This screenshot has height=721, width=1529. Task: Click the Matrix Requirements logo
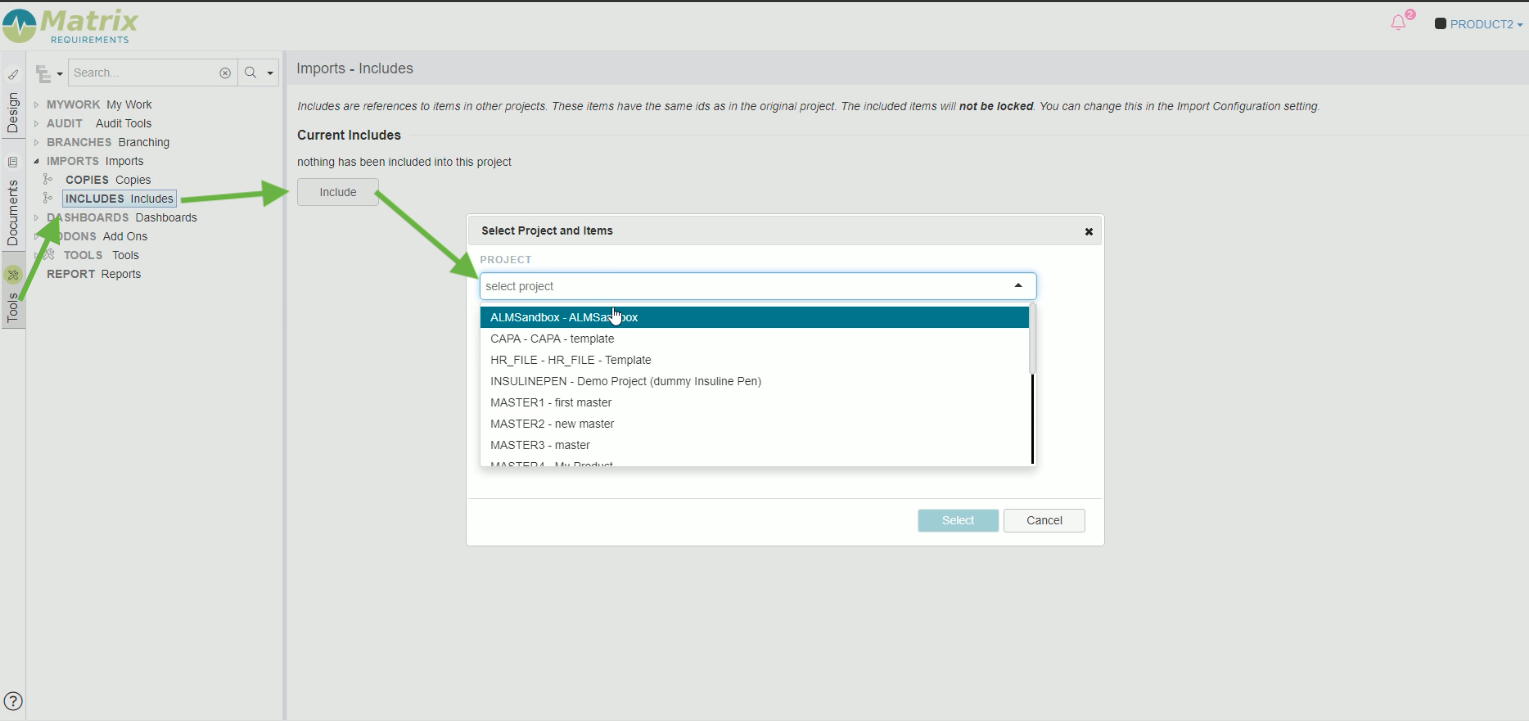[72, 25]
